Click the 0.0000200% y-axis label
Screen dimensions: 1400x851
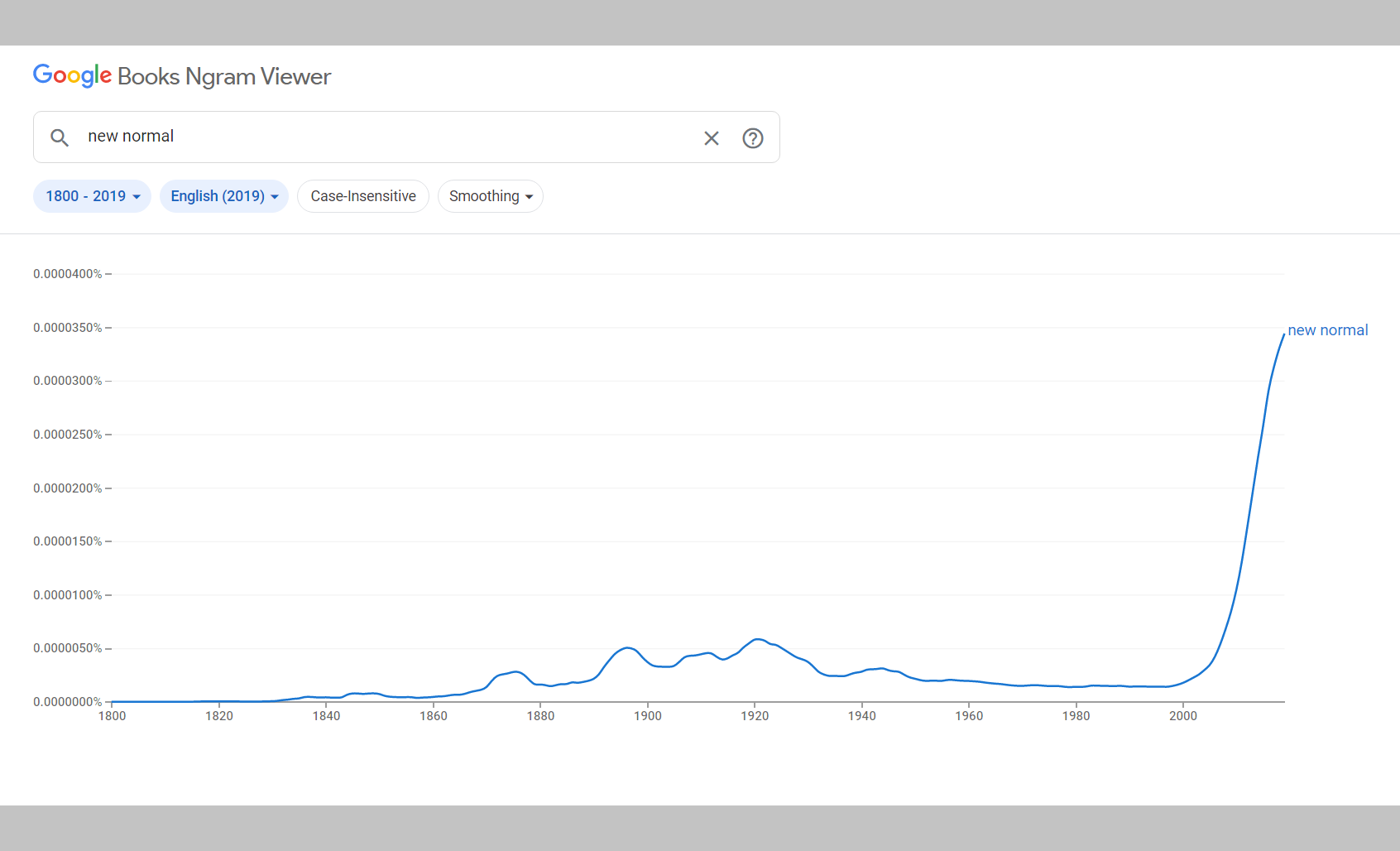point(68,488)
